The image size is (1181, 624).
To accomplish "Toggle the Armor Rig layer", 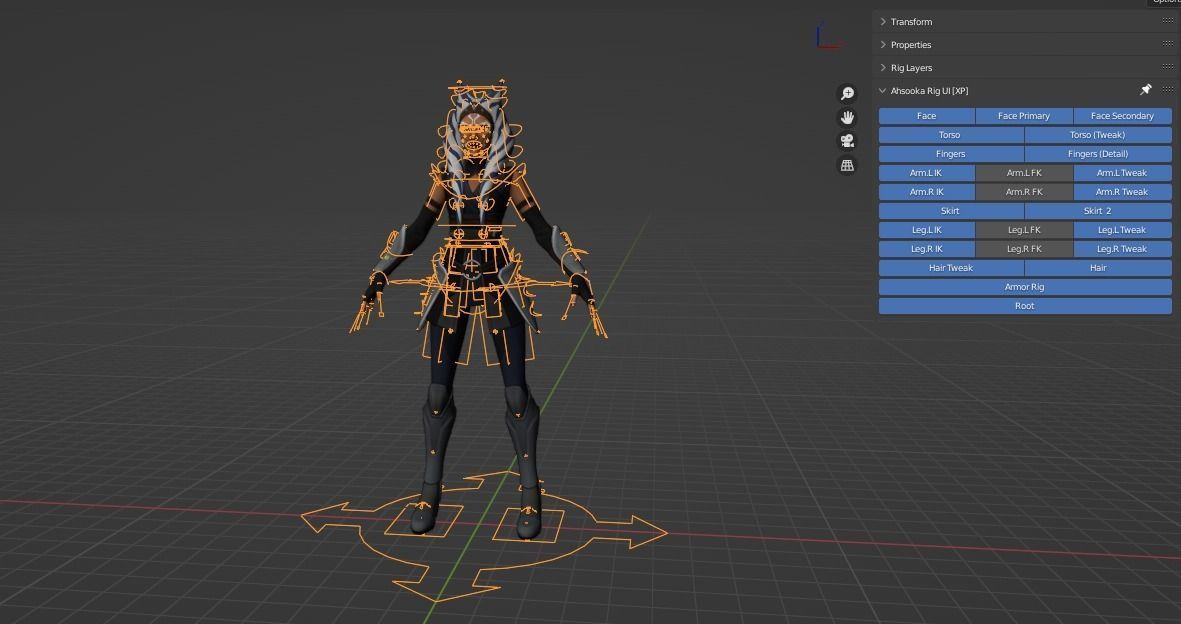I will 1025,287.
